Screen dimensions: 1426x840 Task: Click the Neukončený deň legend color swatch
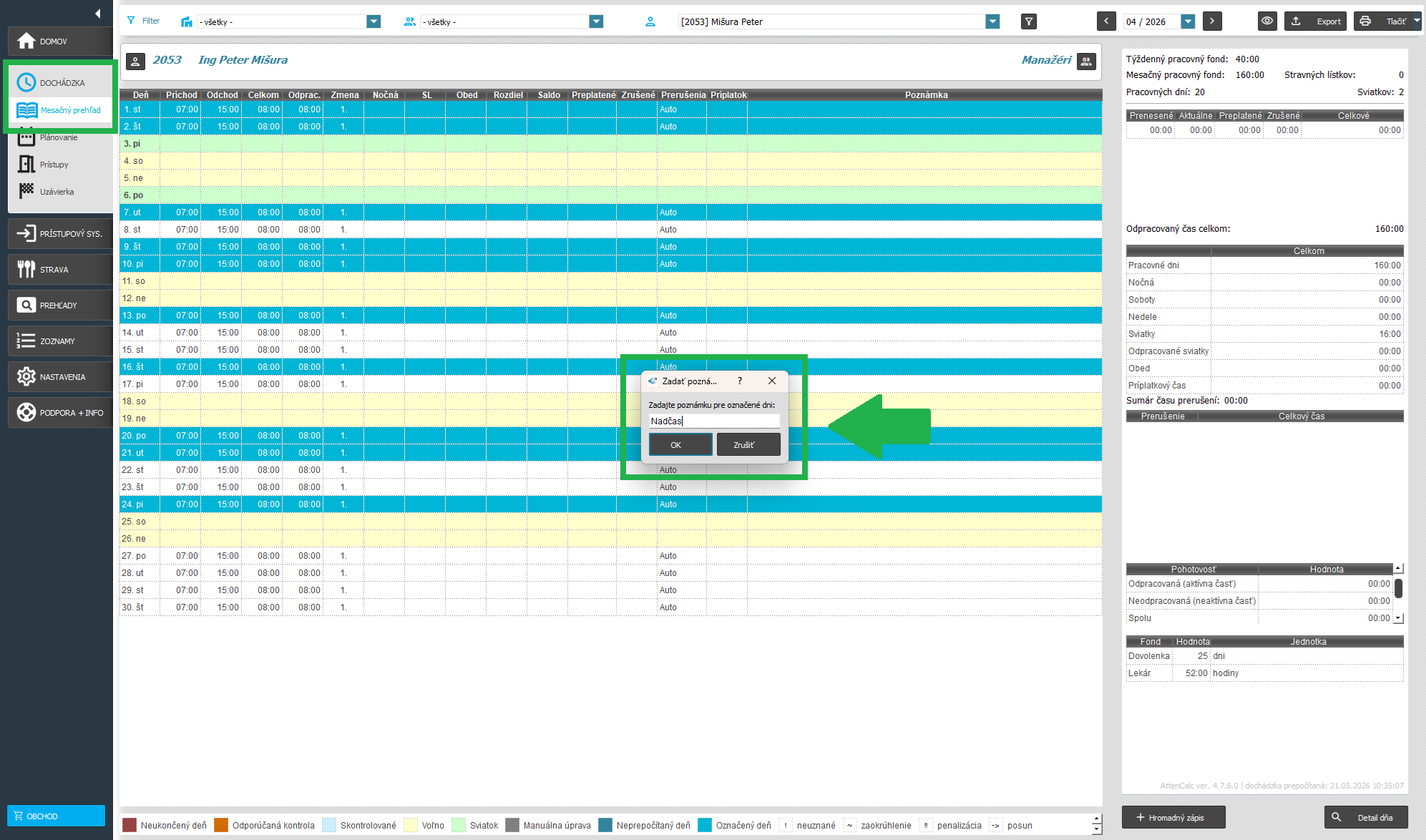coord(130,825)
